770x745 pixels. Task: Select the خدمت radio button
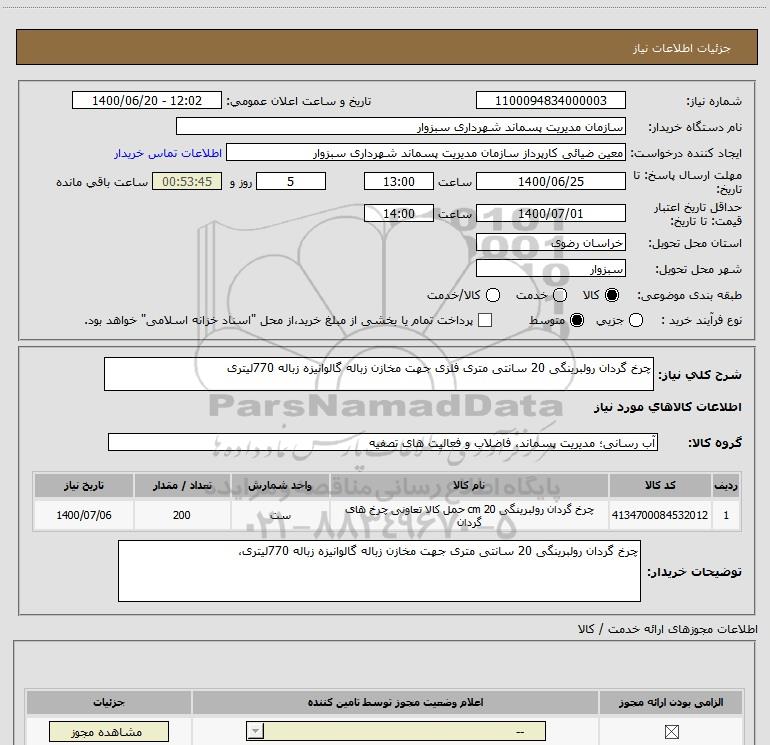point(560,295)
